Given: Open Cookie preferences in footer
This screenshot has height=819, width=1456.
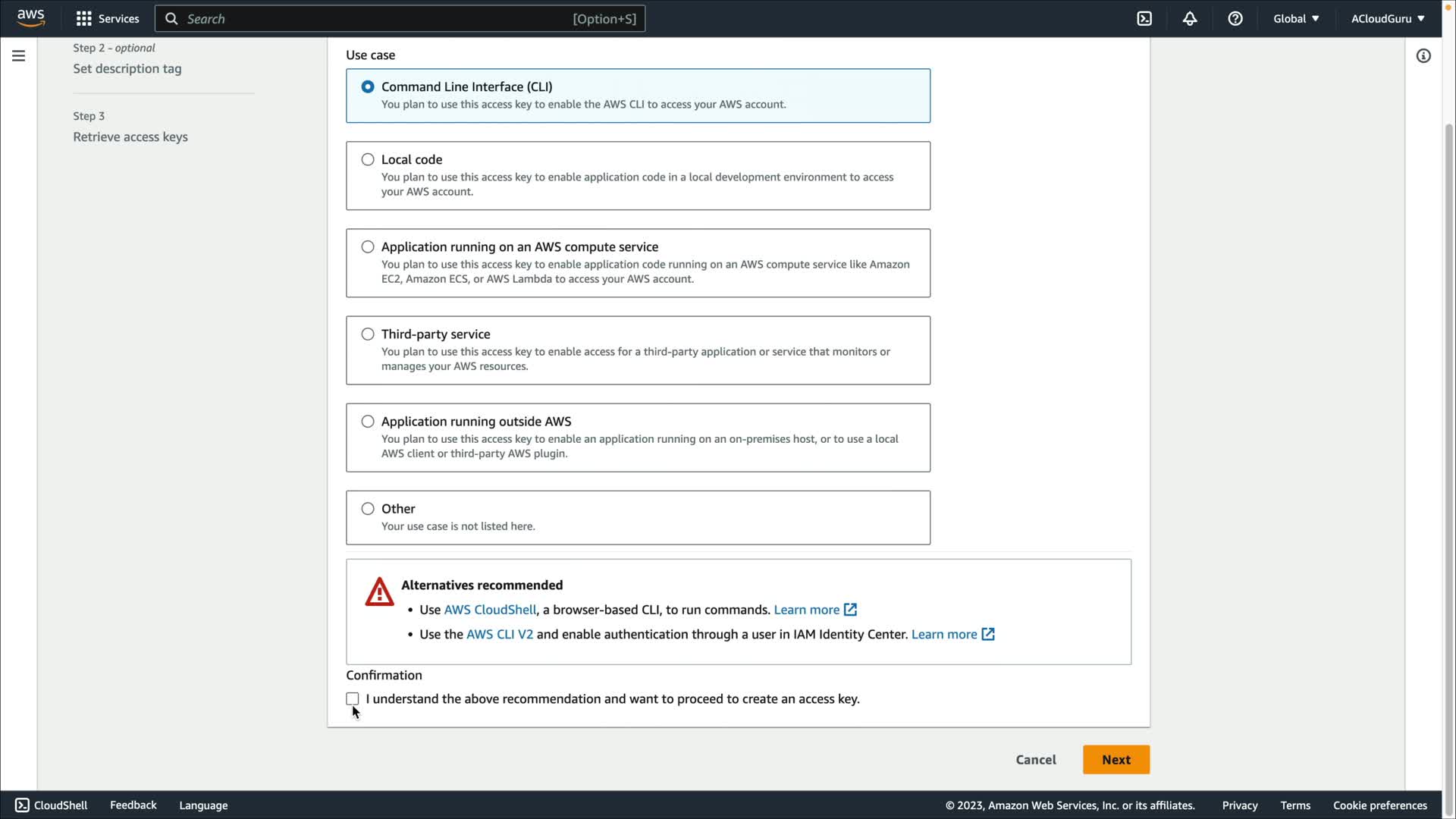Looking at the screenshot, I should (1379, 805).
